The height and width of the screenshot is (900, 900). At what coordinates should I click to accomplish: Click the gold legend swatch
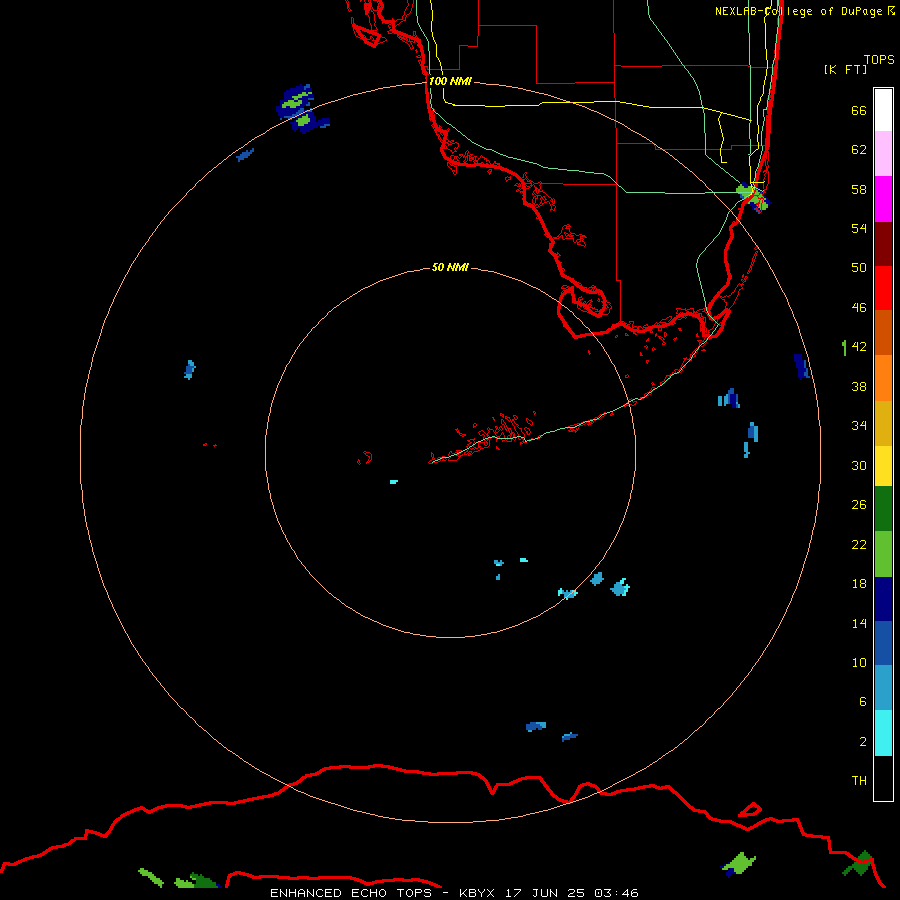coord(883,423)
